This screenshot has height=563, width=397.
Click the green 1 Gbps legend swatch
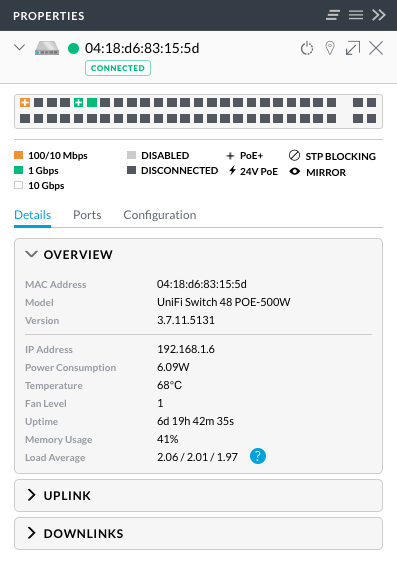(x=18, y=170)
